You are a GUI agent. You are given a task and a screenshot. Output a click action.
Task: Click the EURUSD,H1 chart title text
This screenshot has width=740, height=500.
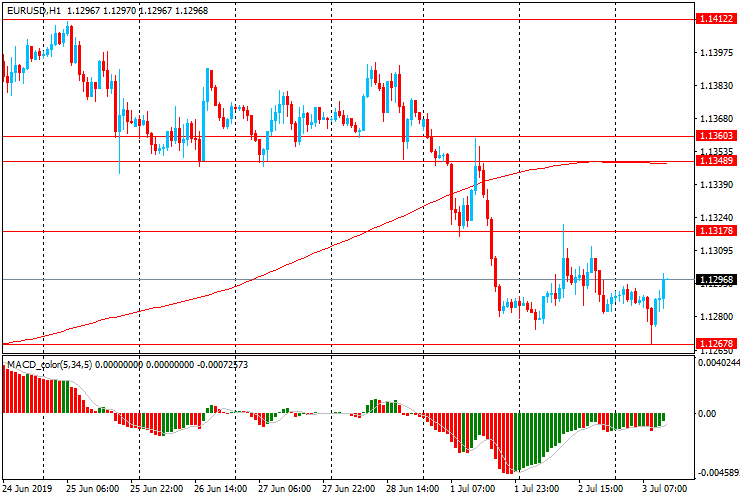point(34,11)
